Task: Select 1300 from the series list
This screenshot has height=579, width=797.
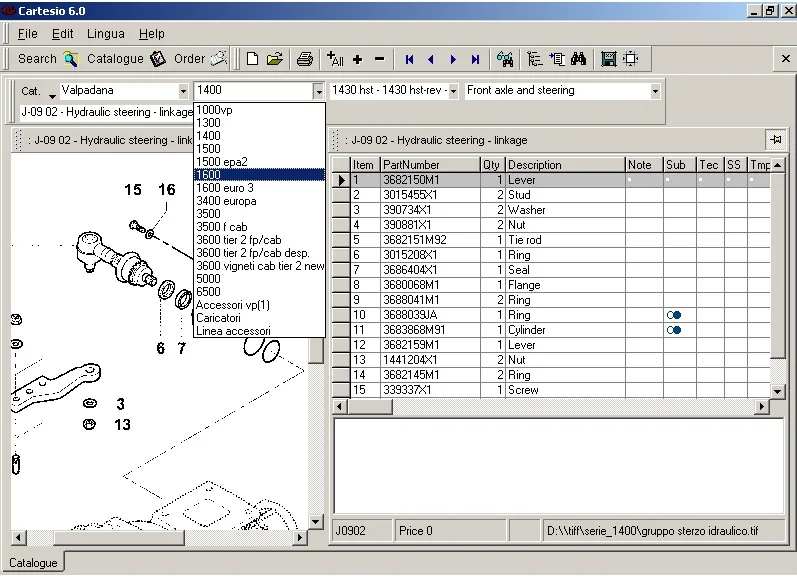Action: [259, 123]
